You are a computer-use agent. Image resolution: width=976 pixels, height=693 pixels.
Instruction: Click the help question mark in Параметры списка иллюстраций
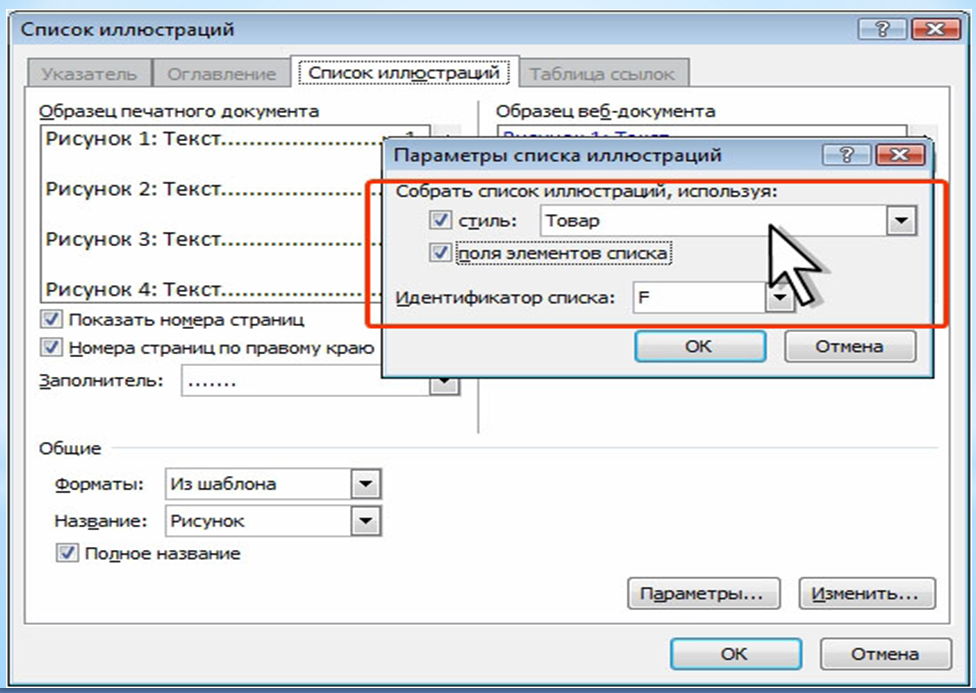(846, 155)
